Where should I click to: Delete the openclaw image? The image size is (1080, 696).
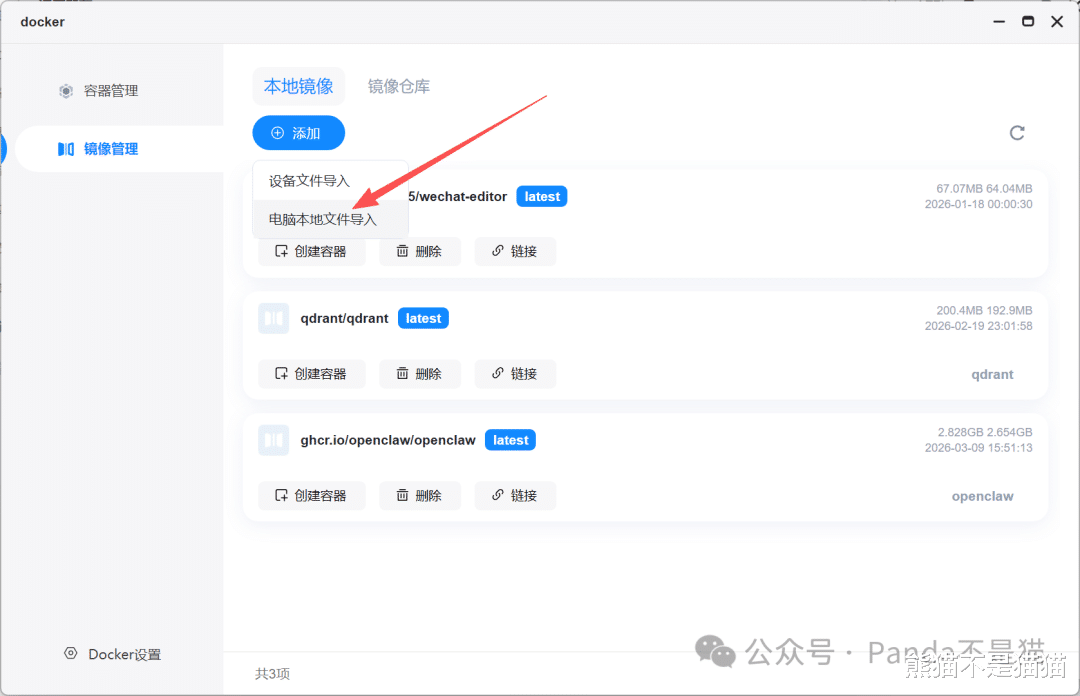click(x=419, y=495)
